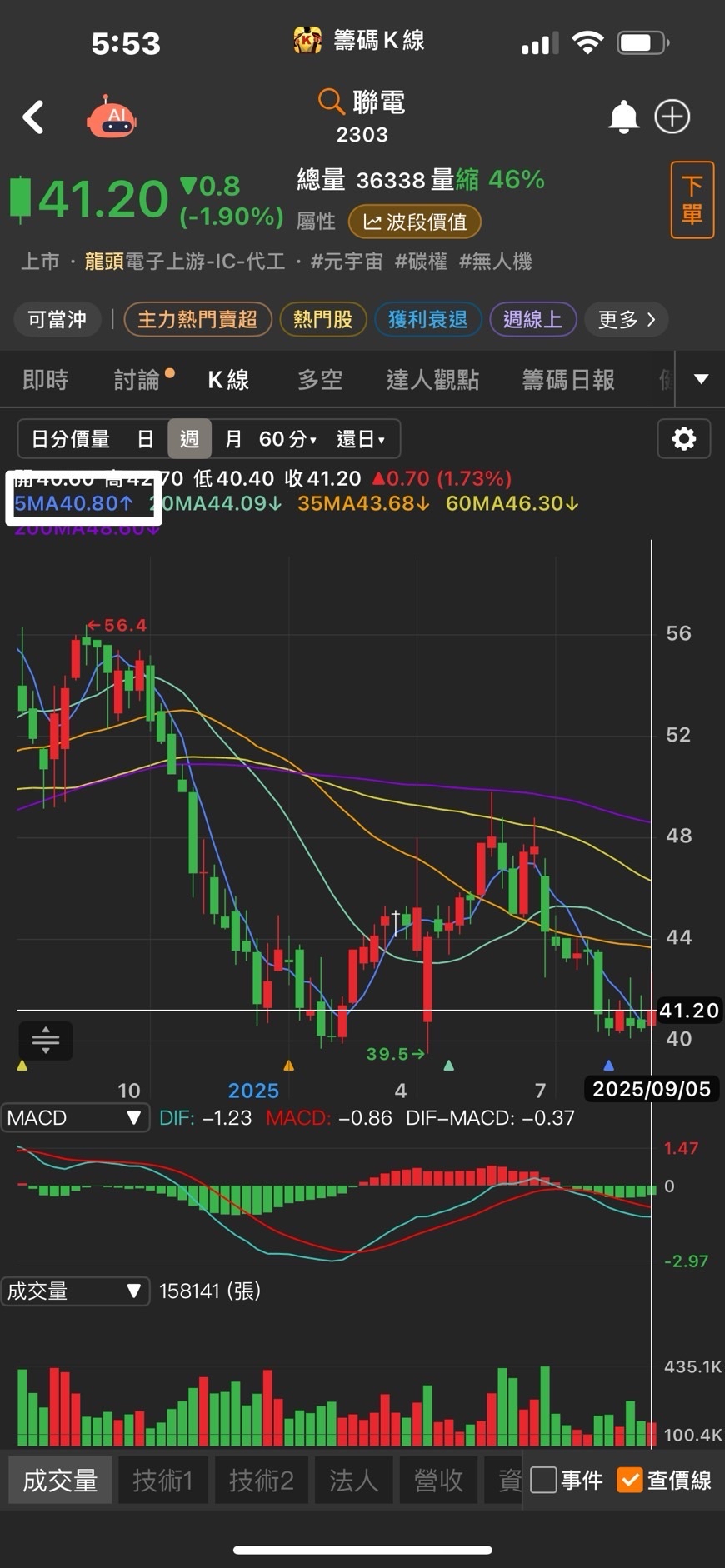Tap the 39.5 low price marker
Screen dimensions: 725x1568
coord(396,1054)
